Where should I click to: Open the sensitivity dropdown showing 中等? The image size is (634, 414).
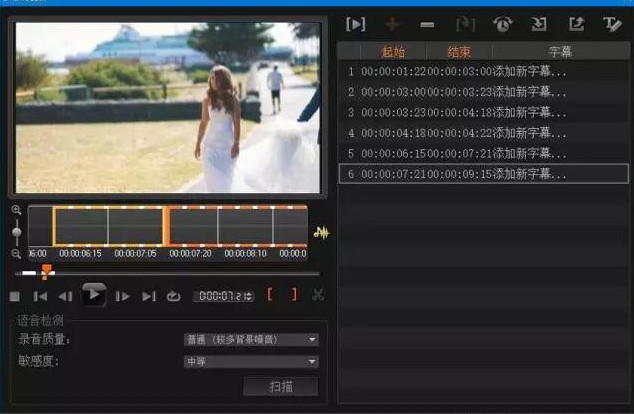pos(251,361)
